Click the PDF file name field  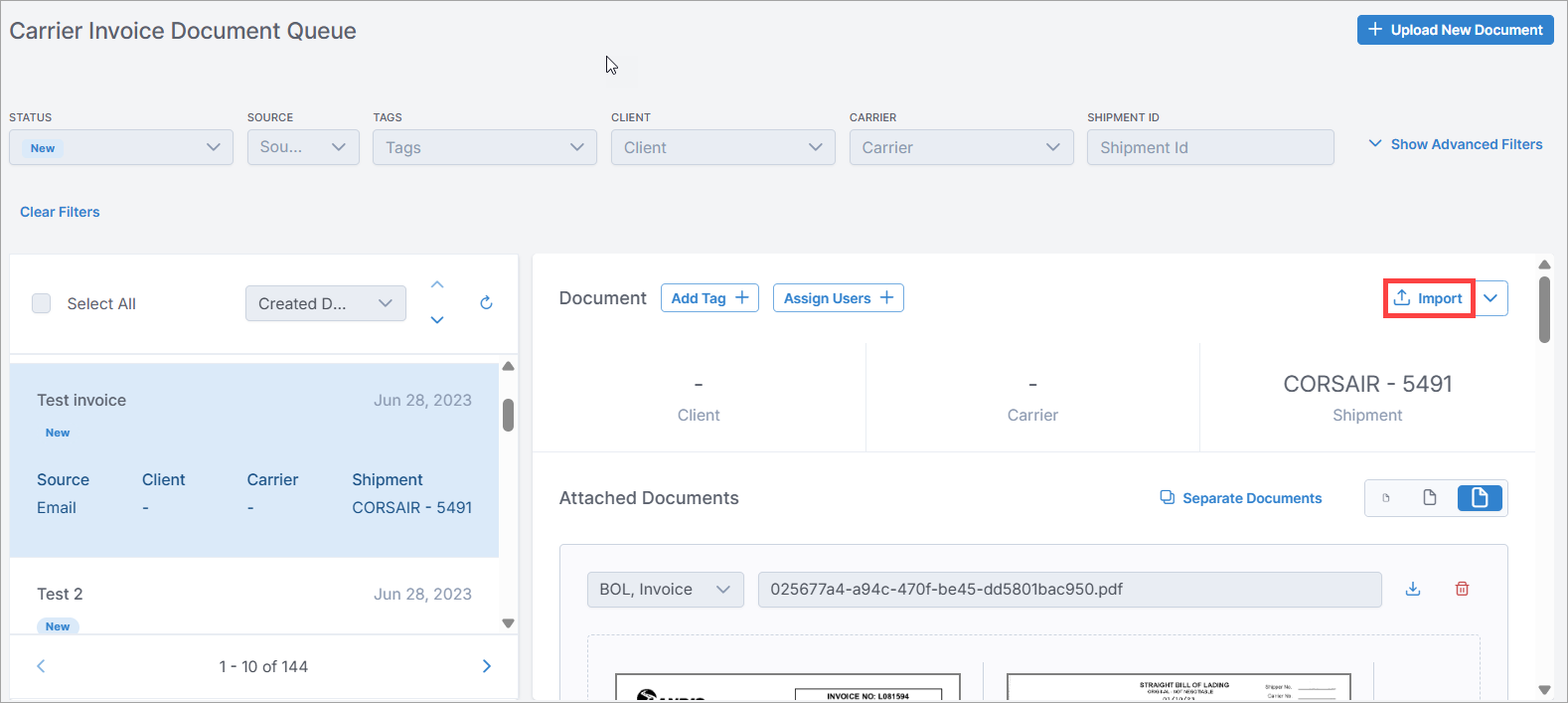(1069, 590)
